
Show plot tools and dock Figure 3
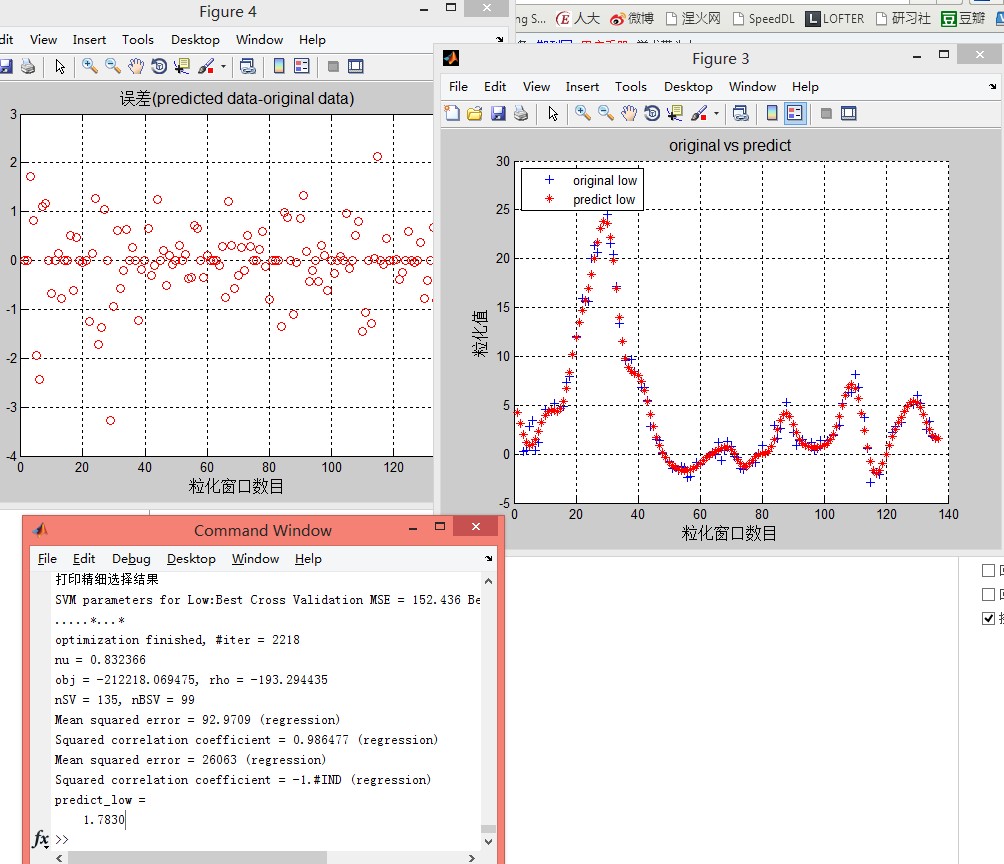[x=847, y=114]
